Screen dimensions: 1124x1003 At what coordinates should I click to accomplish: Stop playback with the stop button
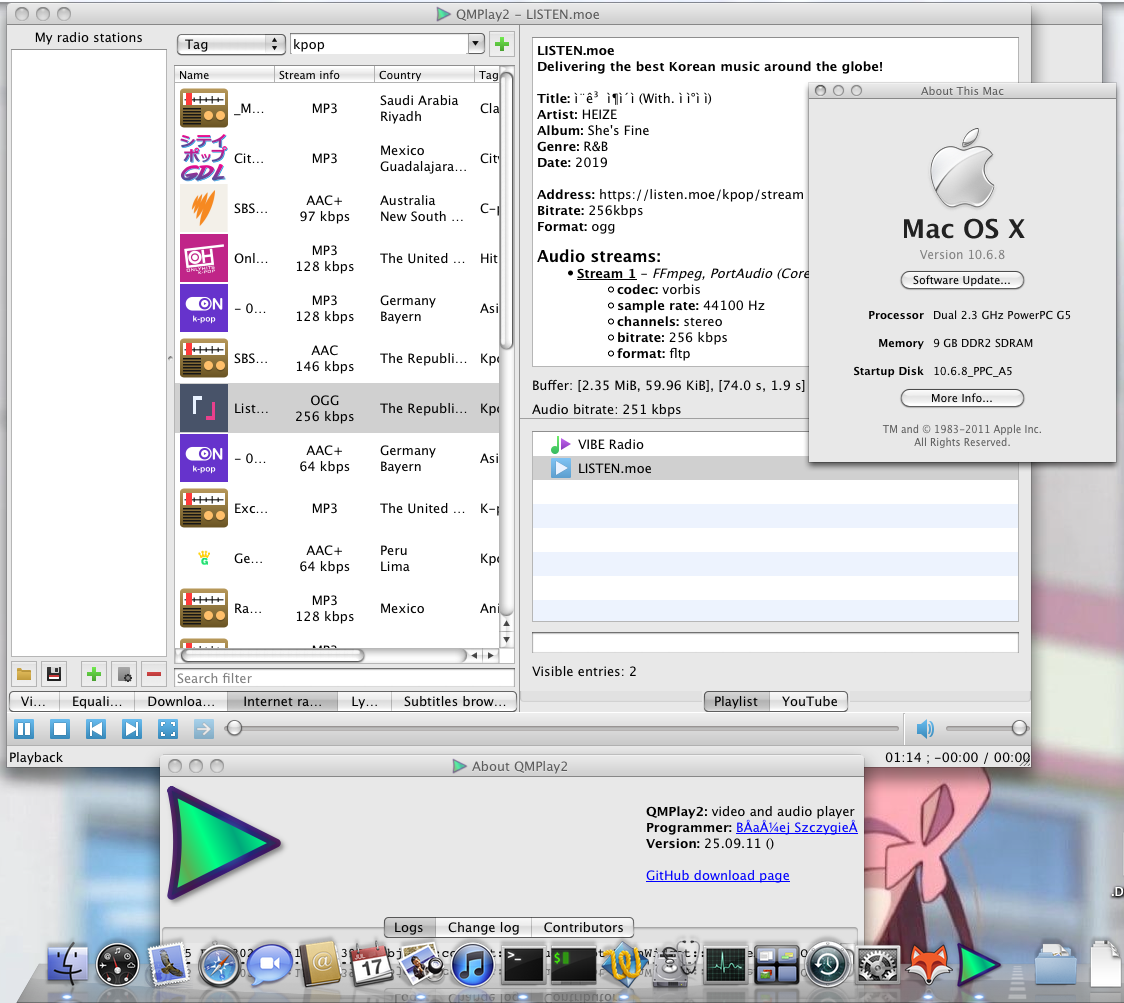tap(60, 729)
